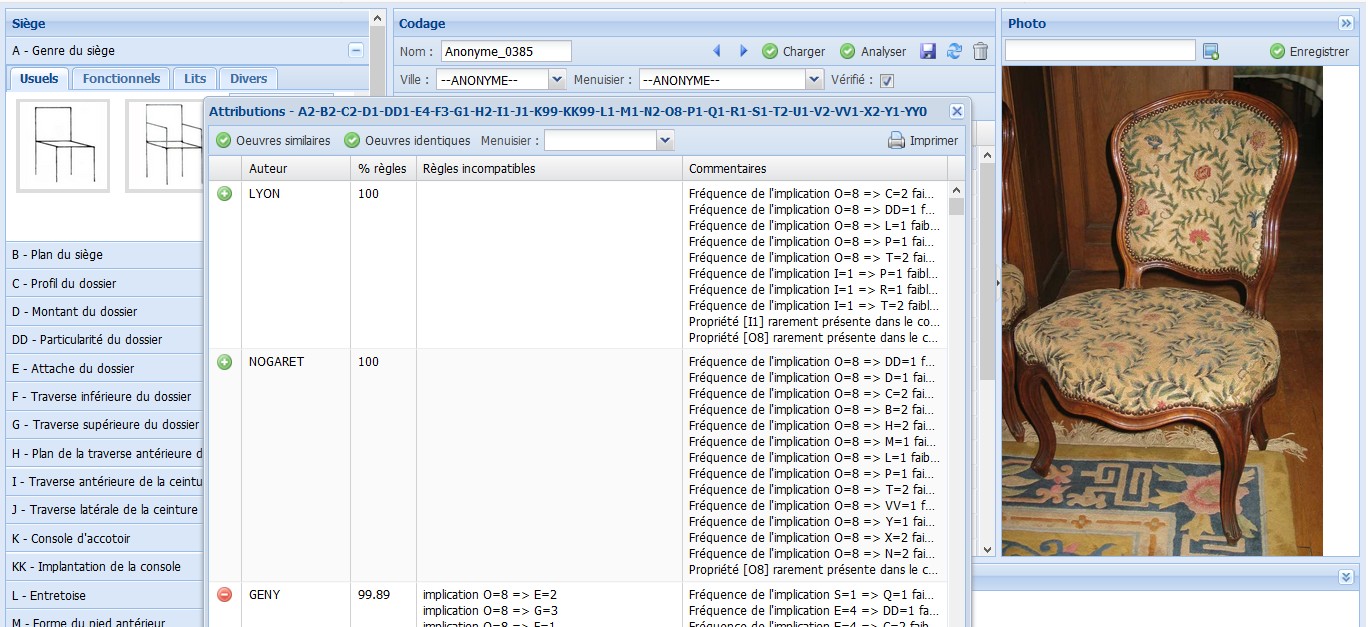
Task: Open the Menuisier dropdown in Codage panel
Action: [814, 79]
